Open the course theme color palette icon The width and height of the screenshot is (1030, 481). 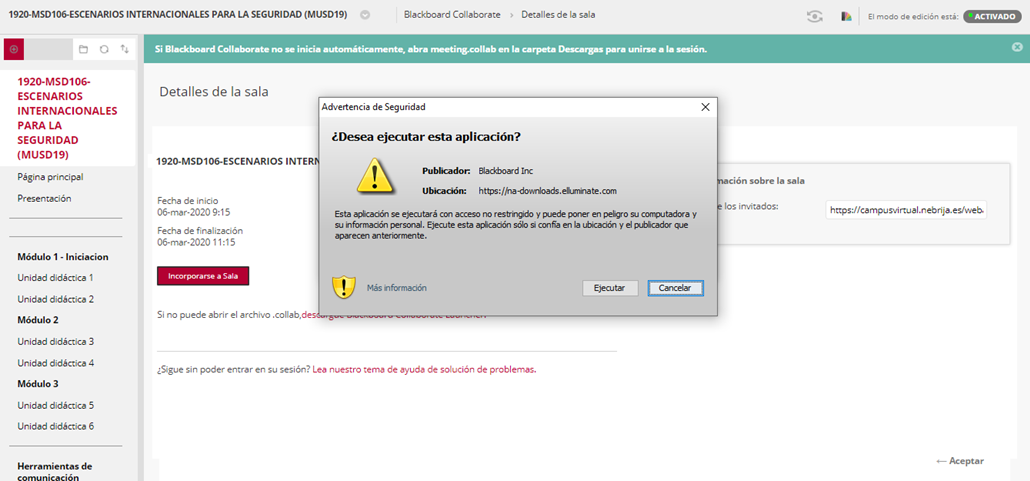click(x=846, y=16)
